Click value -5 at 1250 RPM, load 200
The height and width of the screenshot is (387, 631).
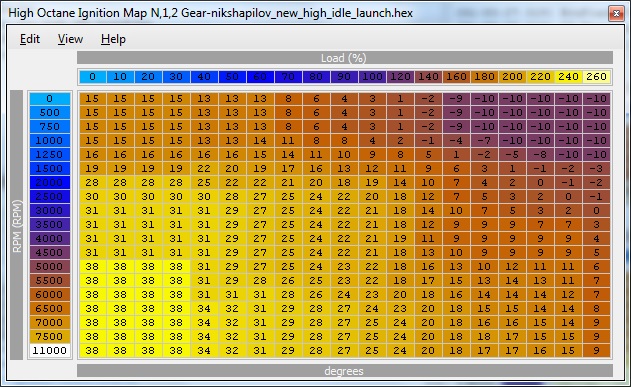click(x=512, y=154)
